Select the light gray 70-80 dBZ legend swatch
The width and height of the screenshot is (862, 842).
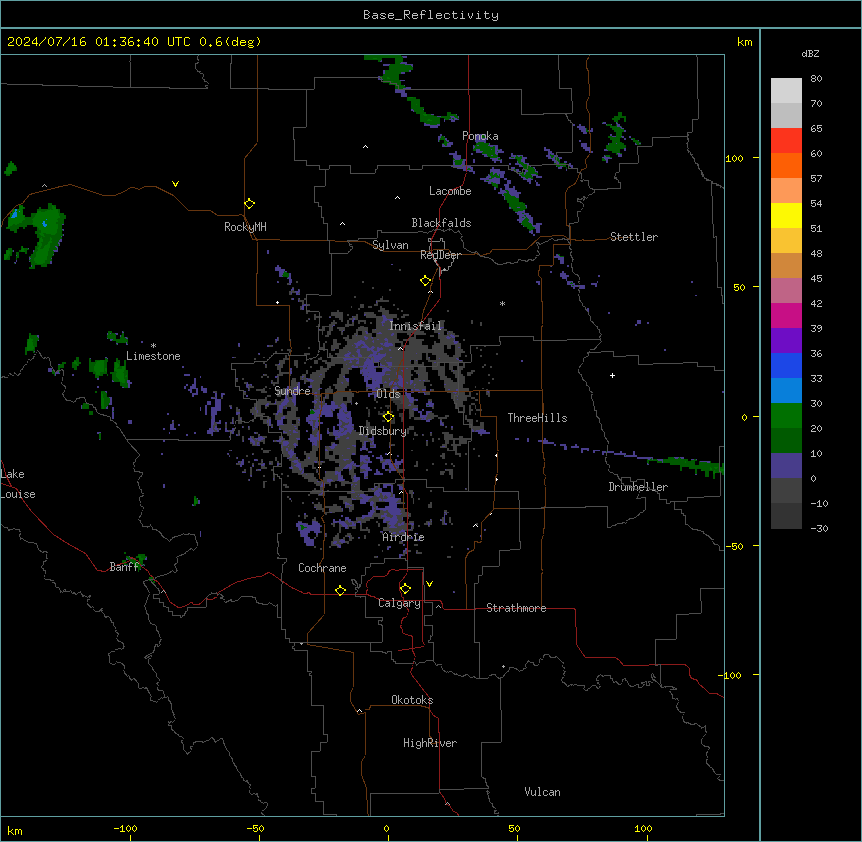786,90
